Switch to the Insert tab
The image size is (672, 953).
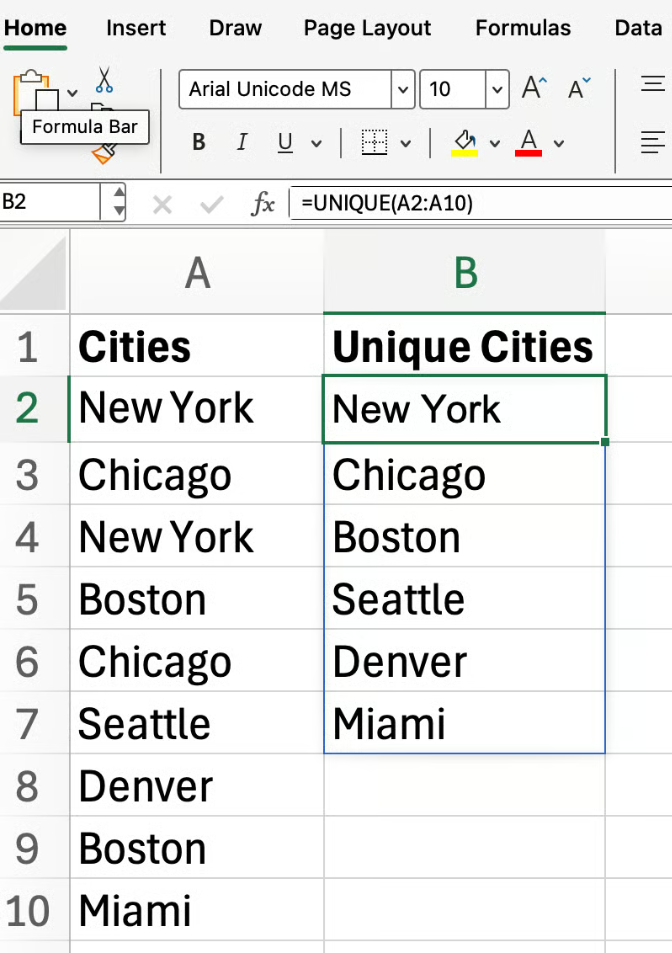click(137, 28)
